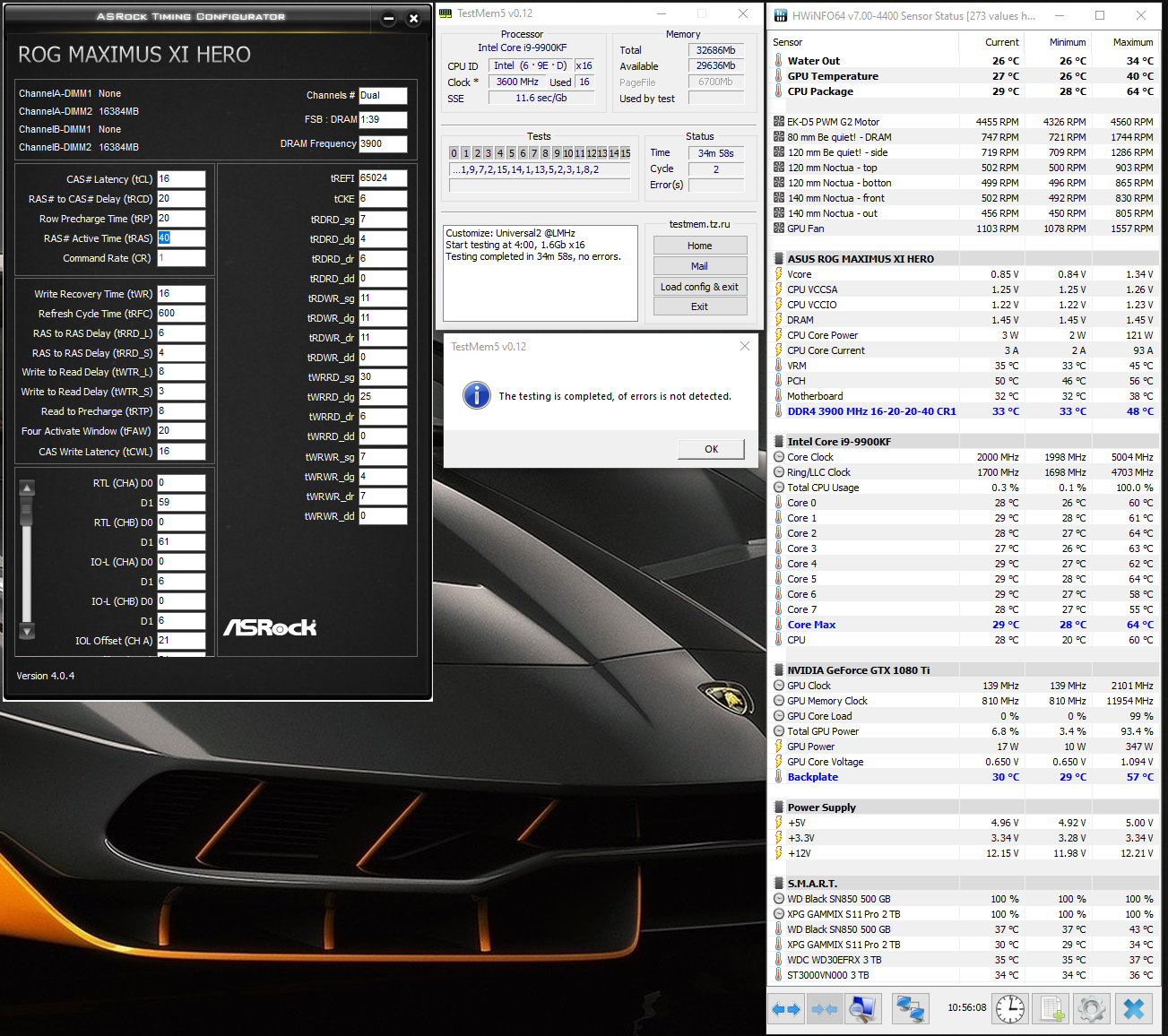
Task: Click test number 7 box in TestMem5 Tests
Action: 533,153
